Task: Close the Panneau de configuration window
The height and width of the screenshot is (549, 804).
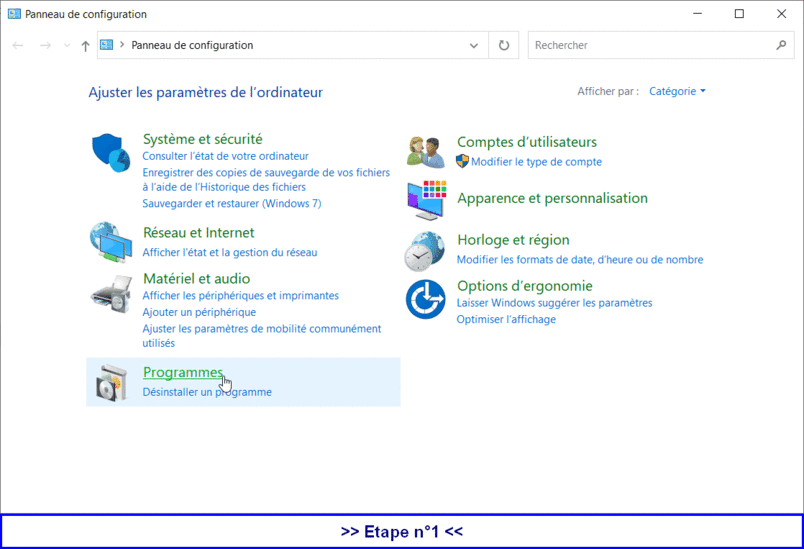Action: click(781, 14)
